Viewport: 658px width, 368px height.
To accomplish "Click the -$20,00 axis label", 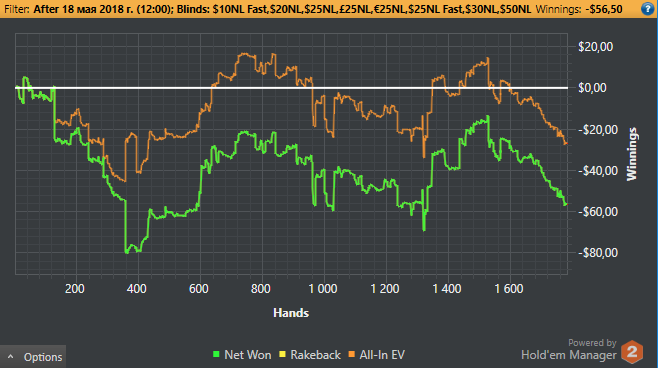I will click(x=598, y=130).
